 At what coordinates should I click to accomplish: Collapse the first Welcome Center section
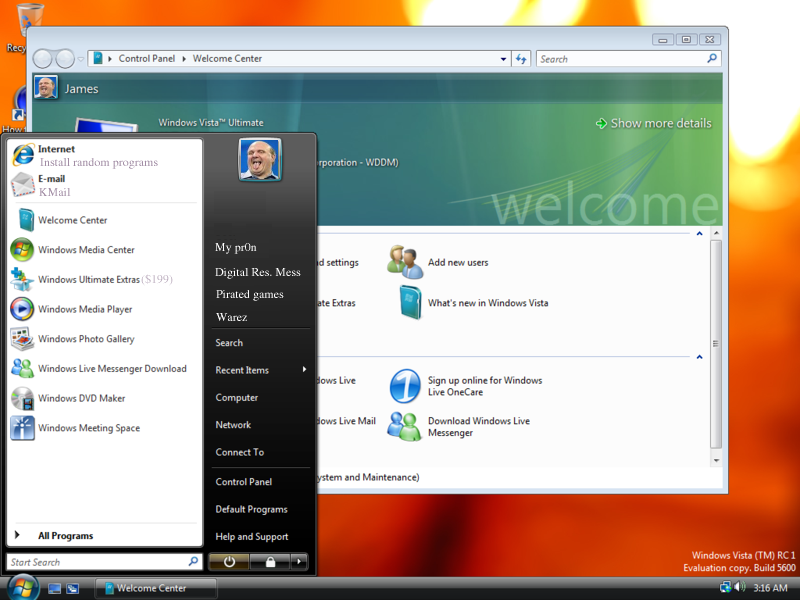pyautogui.click(x=699, y=233)
